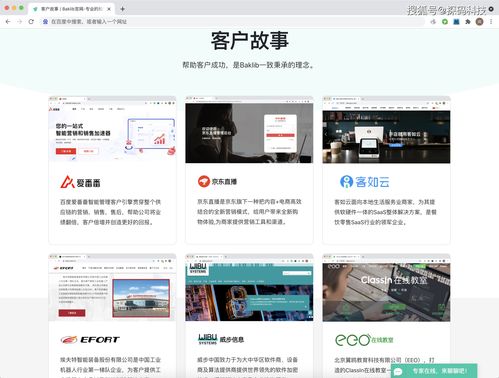Open the browser three-dot menu
This screenshot has width=499, height=378.
(491, 22)
